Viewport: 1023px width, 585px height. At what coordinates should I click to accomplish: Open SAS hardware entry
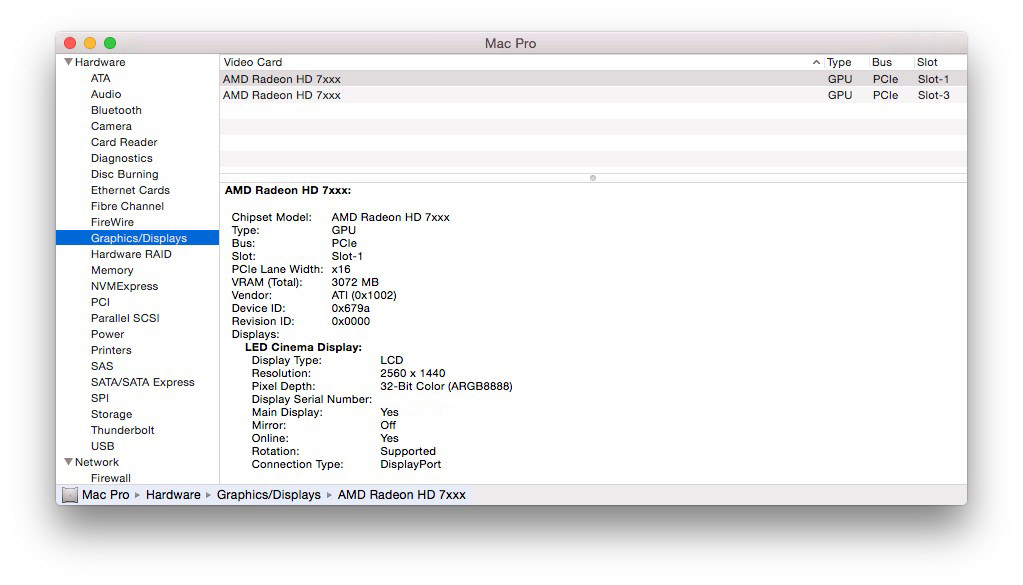point(102,366)
